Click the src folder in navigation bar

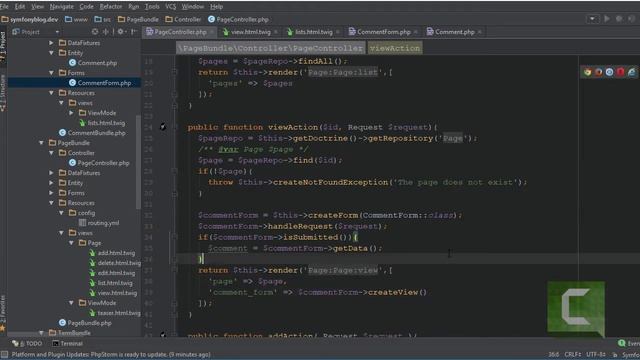103,19
